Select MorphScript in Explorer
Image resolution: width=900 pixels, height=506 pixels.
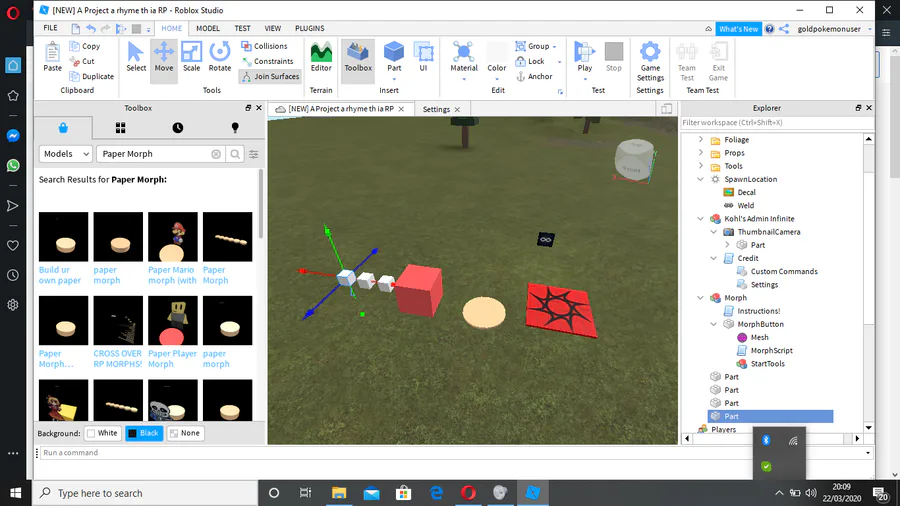click(x=771, y=351)
